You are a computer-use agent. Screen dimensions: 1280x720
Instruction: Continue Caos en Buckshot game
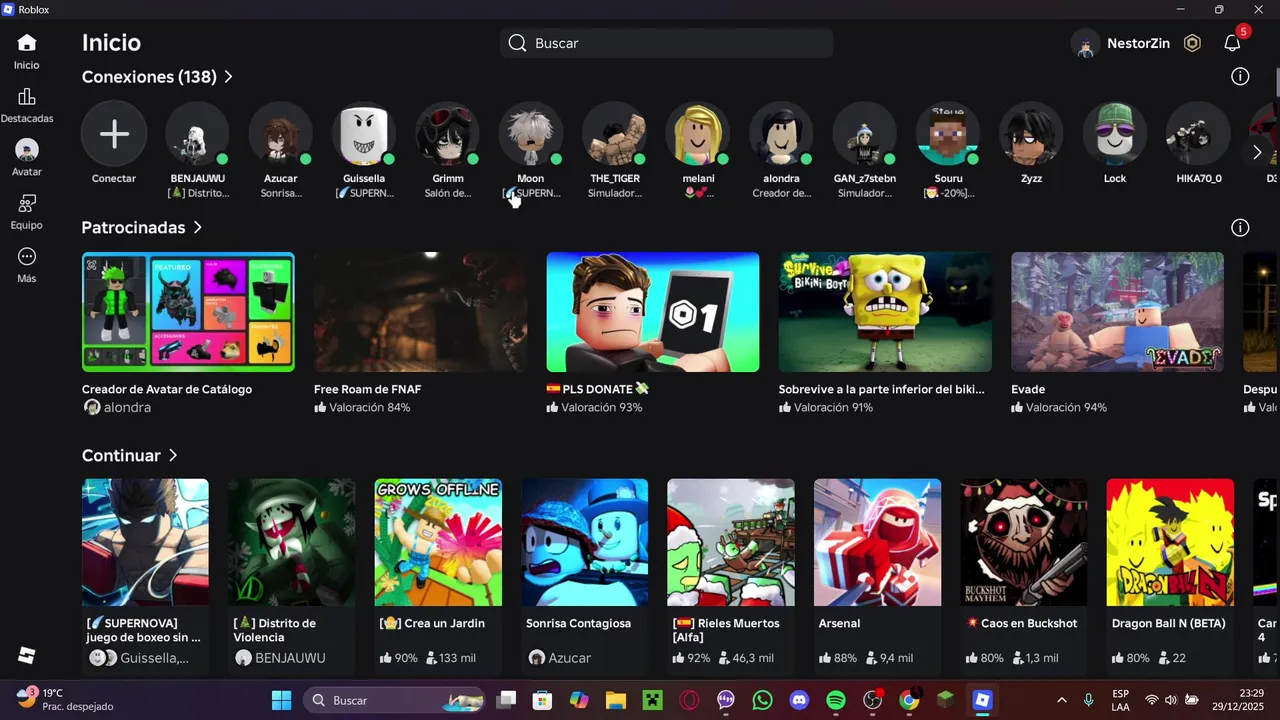(1024, 542)
